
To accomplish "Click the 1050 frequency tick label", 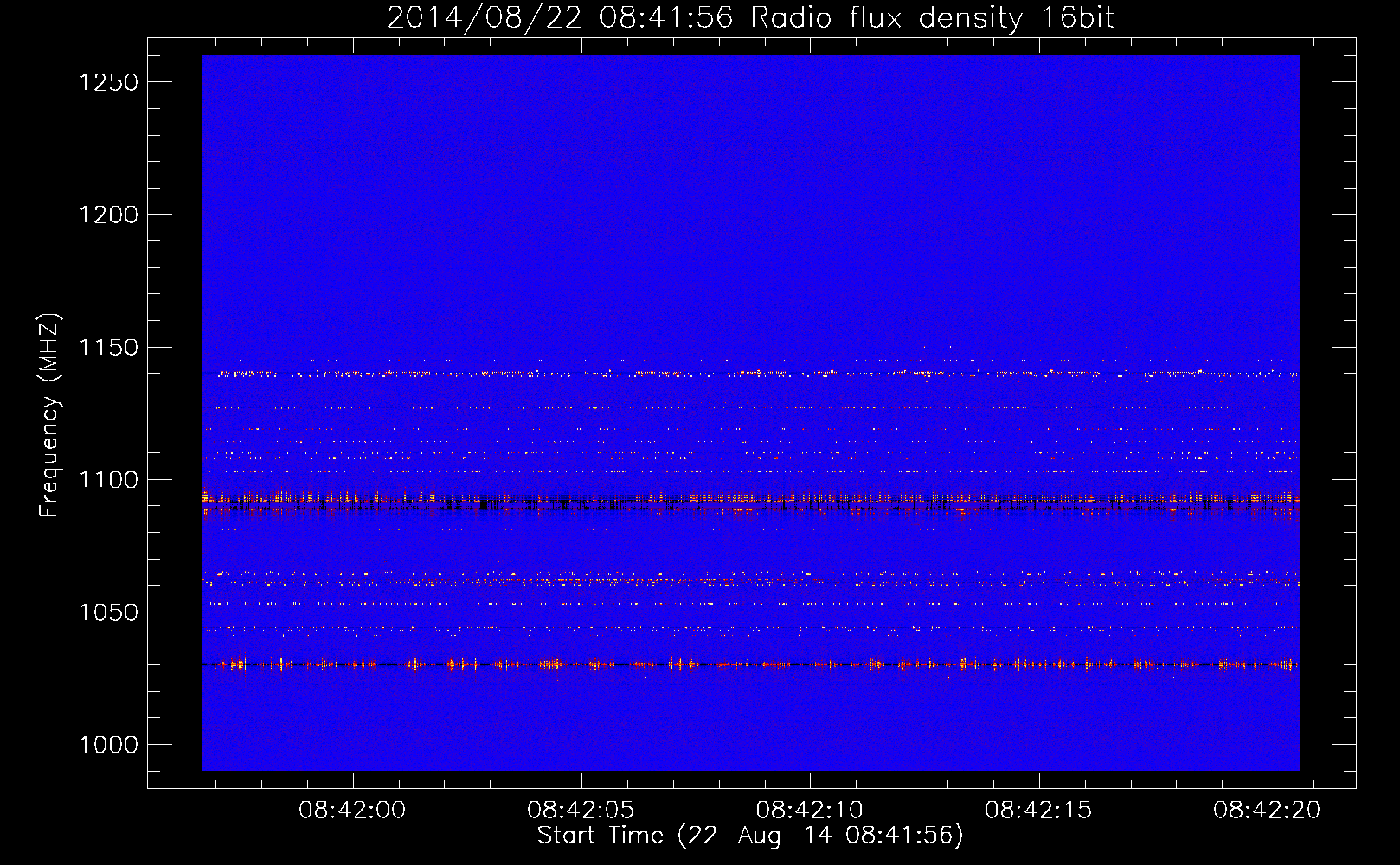I will click(109, 612).
